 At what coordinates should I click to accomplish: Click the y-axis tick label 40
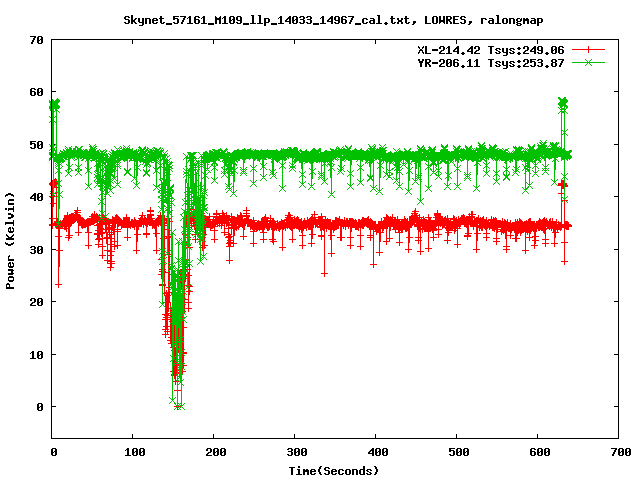point(36,197)
